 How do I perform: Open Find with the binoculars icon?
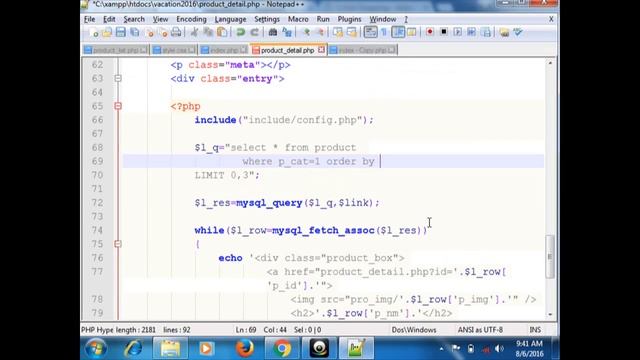[x=273, y=32]
